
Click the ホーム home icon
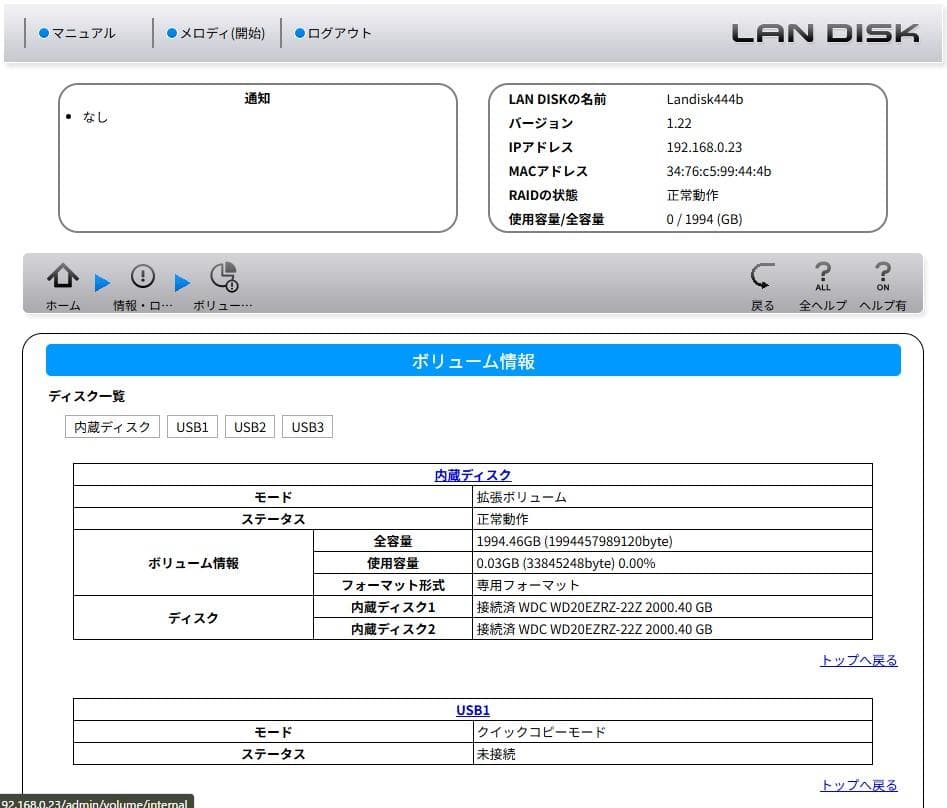coord(62,278)
